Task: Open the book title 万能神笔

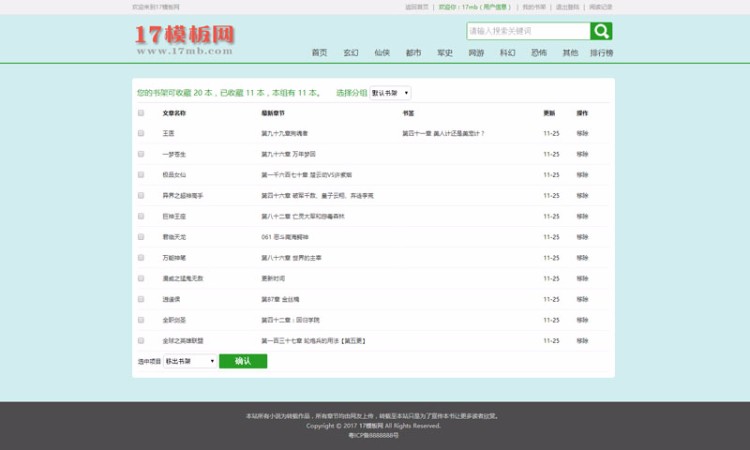Action: [x=174, y=257]
